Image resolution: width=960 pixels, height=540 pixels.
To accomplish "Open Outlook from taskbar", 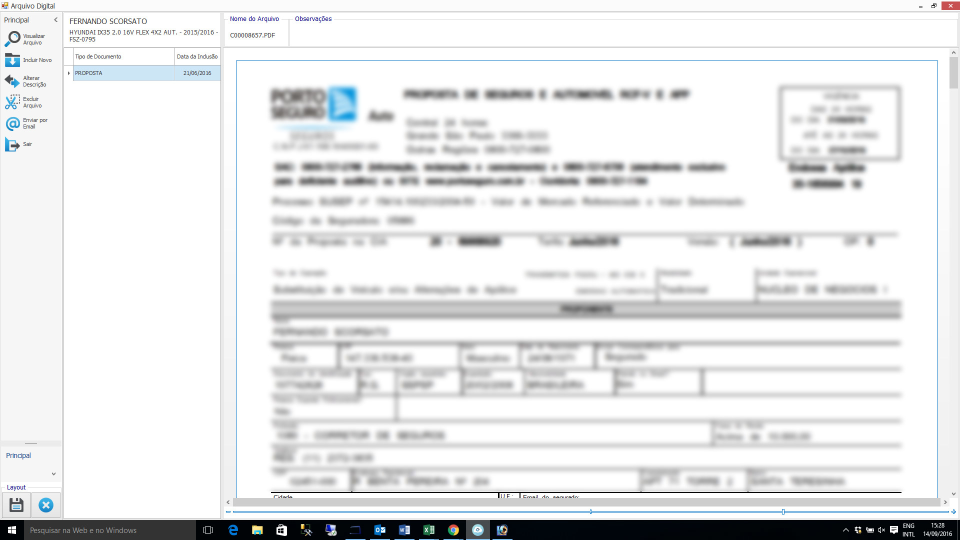I will click(x=380, y=530).
